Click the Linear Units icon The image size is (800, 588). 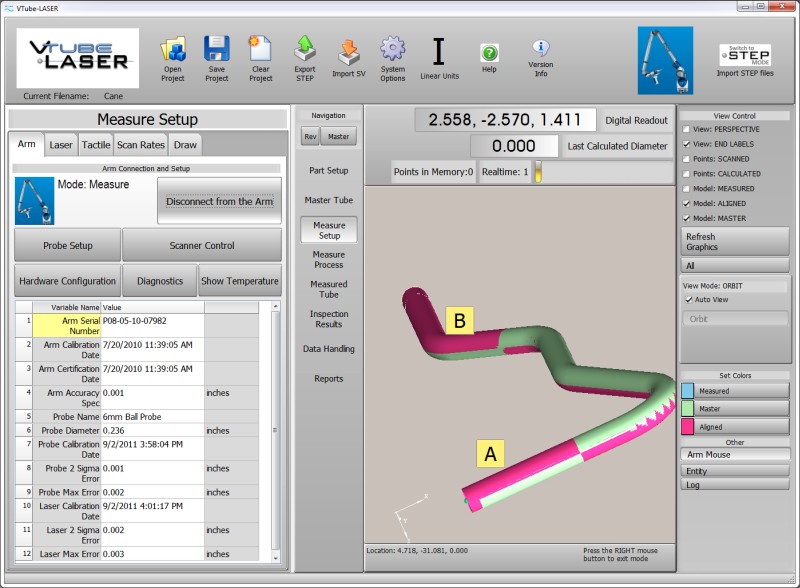[x=439, y=52]
